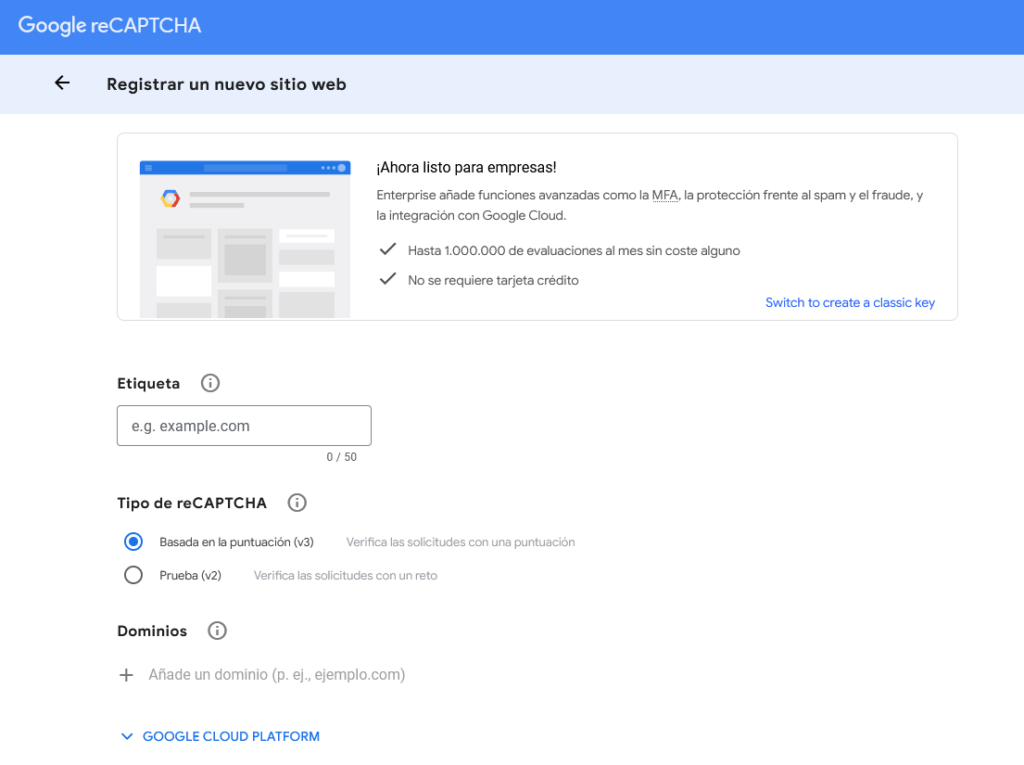Screen dimensions: 1024x765
Task: Expand the GOOGLE CLOUD PLATFORM section chevron
Action: click(127, 736)
